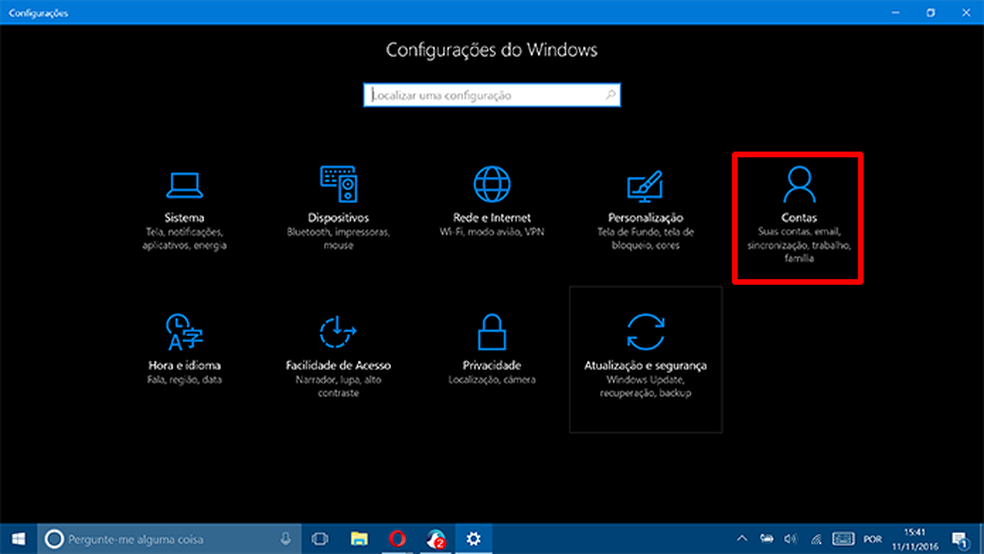Open the Sistema settings category
Viewport: 984px width, 554px height.
pyautogui.click(x=184, y=210)
